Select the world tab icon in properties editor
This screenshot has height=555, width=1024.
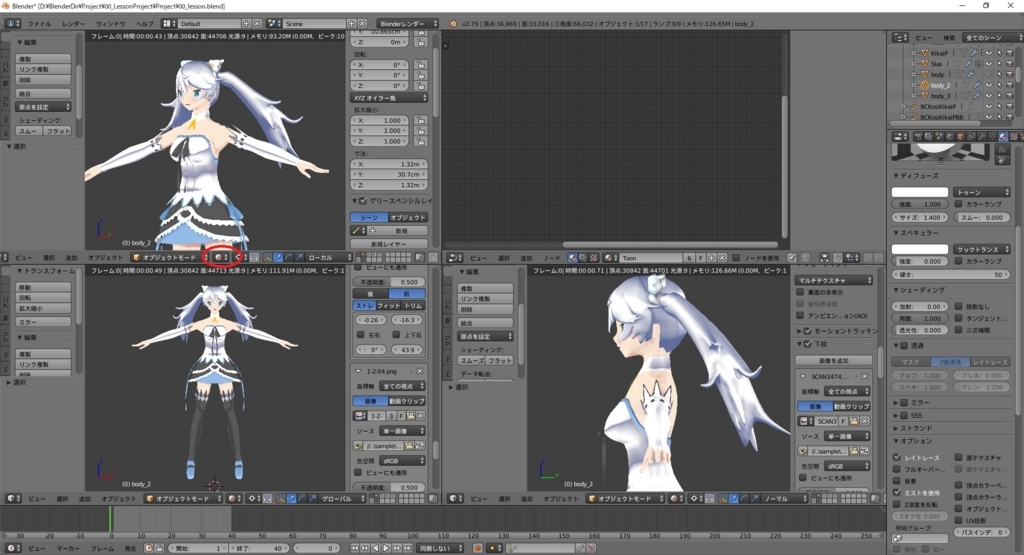pyautogui.click(x=950, y=136)
